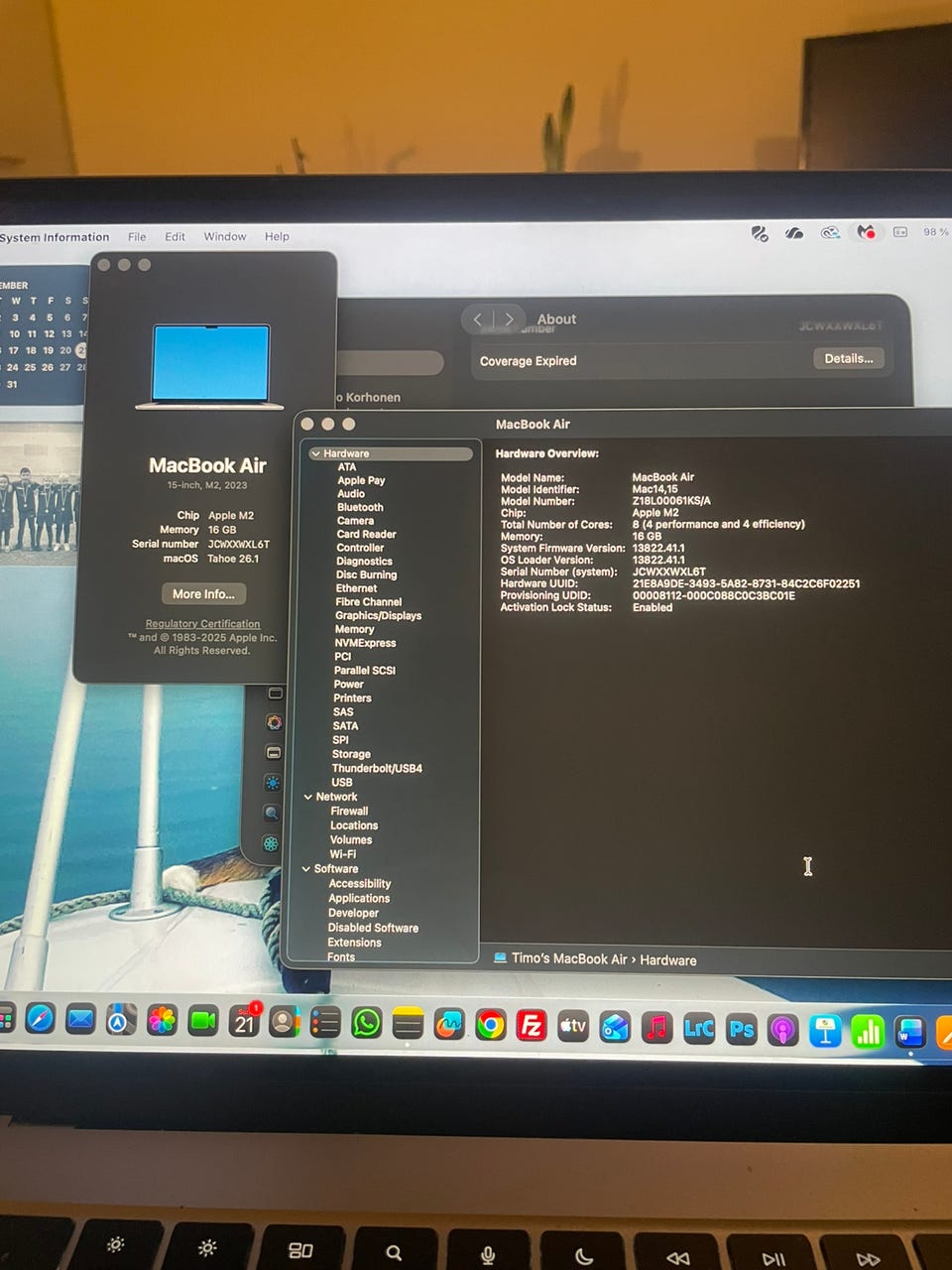The width and height of the screenshot is (952, 1270).
Task: Open Apple TV from the Dock
Action: [573, 1026]
